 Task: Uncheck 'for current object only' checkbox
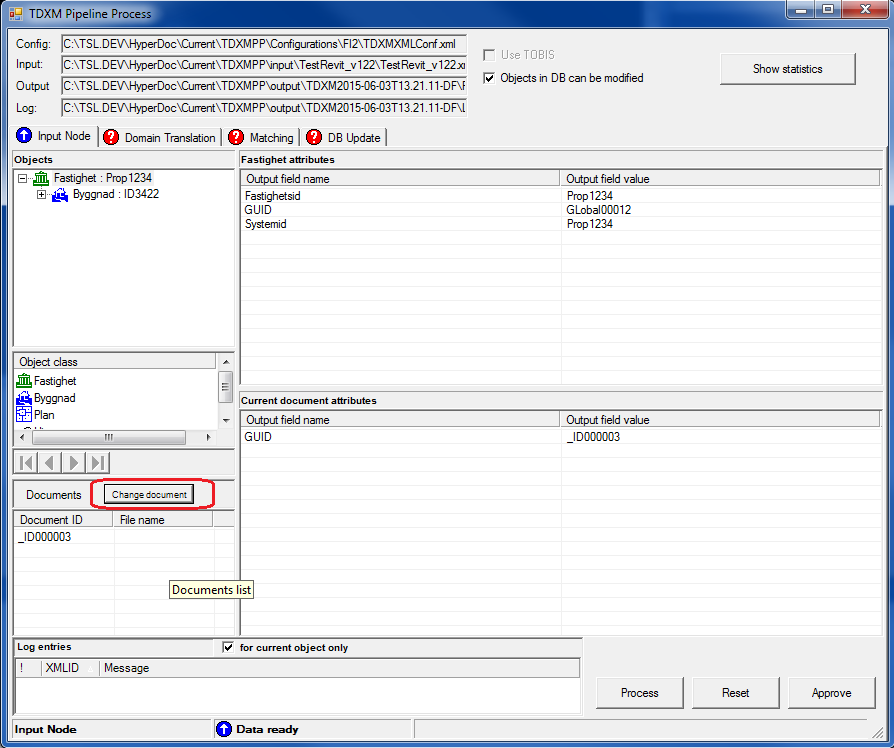228,647
